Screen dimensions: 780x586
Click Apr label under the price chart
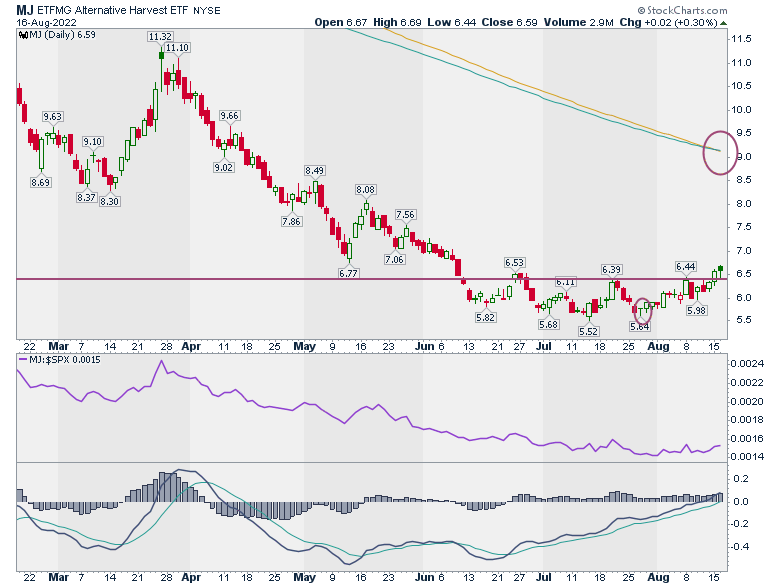point(191,346)
